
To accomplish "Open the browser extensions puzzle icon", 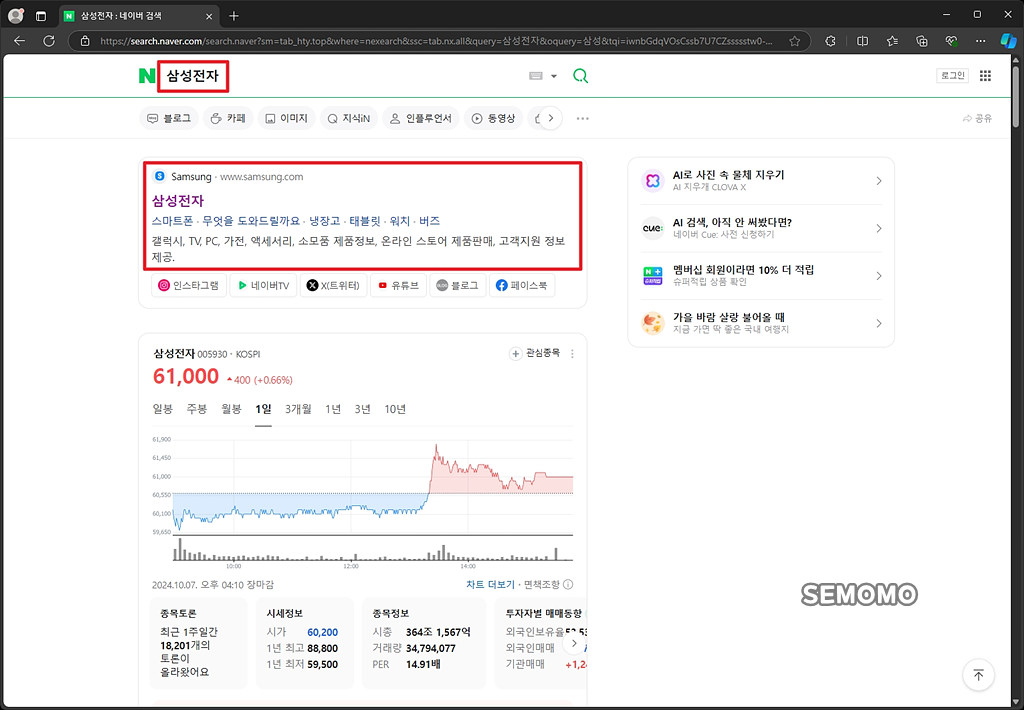I will 830,41.
